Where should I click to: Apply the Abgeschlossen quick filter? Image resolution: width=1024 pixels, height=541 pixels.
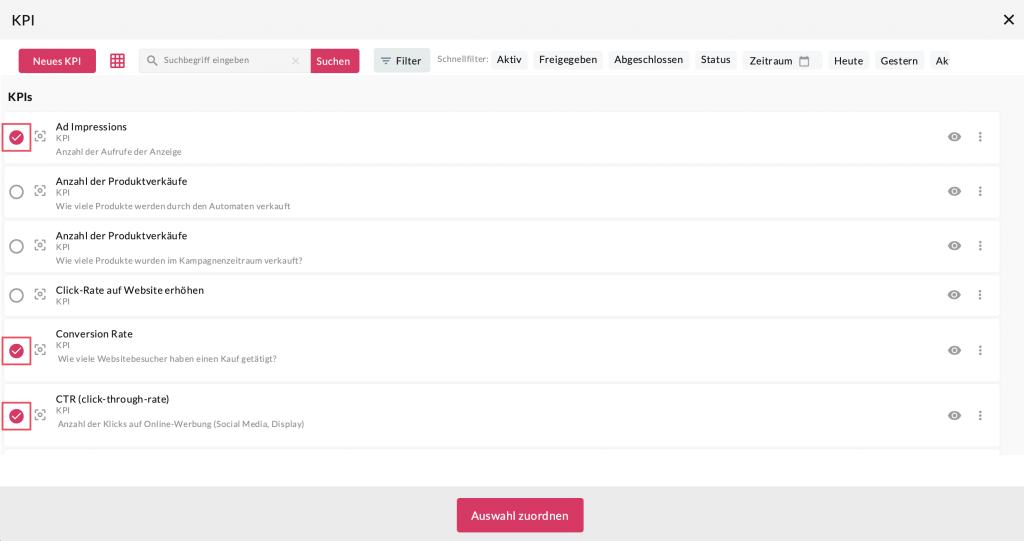(x=648, y=60)
